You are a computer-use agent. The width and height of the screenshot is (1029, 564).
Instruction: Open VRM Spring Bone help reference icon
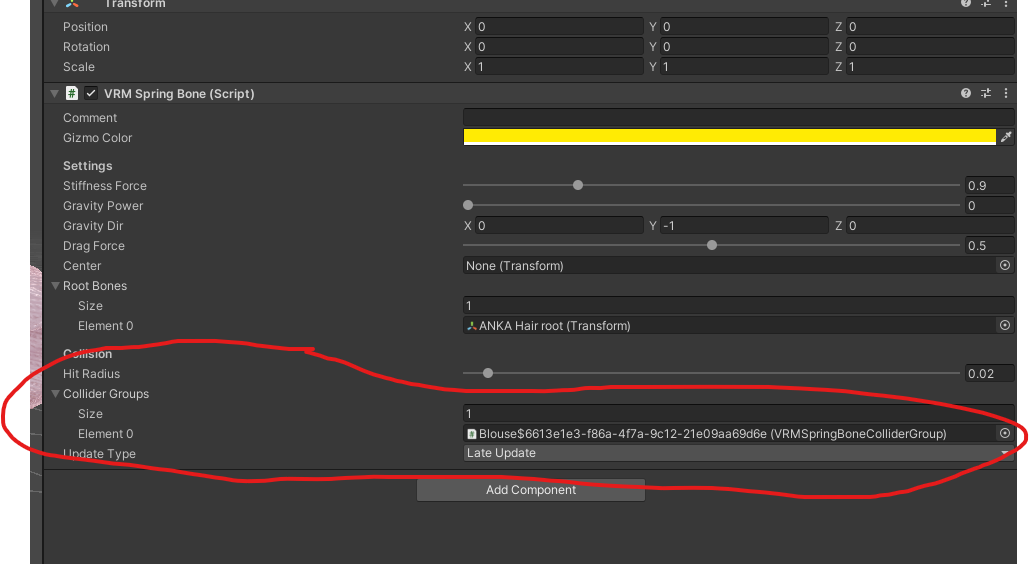[965, 93]
